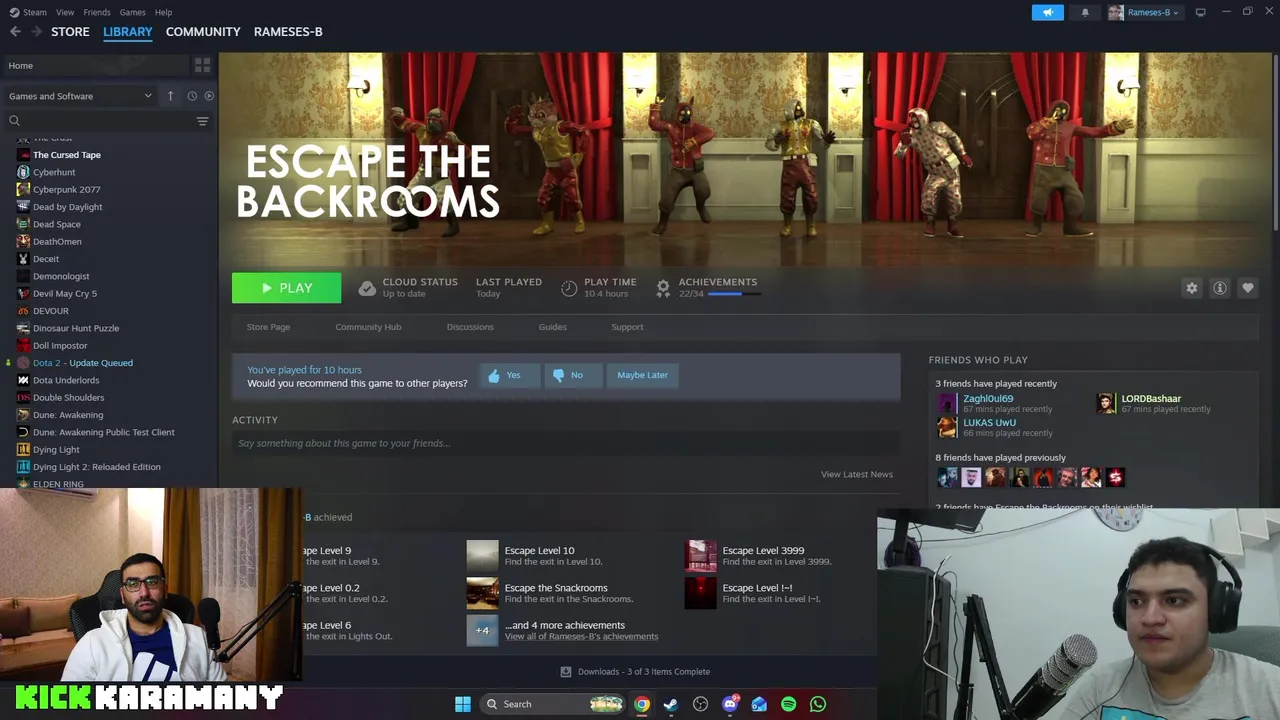The width and height of the screenshot is (1280, 720).
Task: Open the View menu
Action: [x=65, y=12]
